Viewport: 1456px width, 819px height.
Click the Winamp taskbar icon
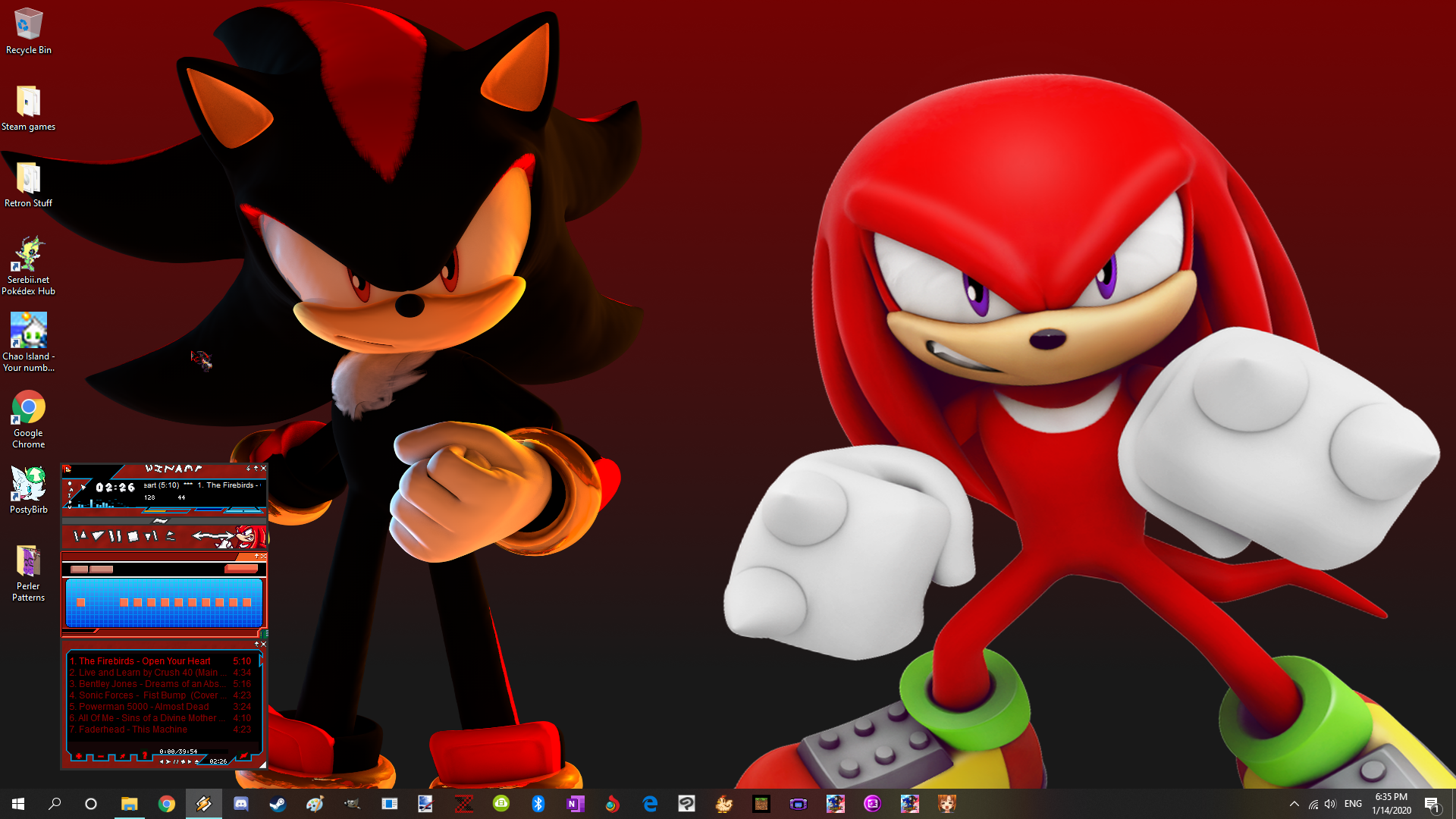click(x=203, y=804)
